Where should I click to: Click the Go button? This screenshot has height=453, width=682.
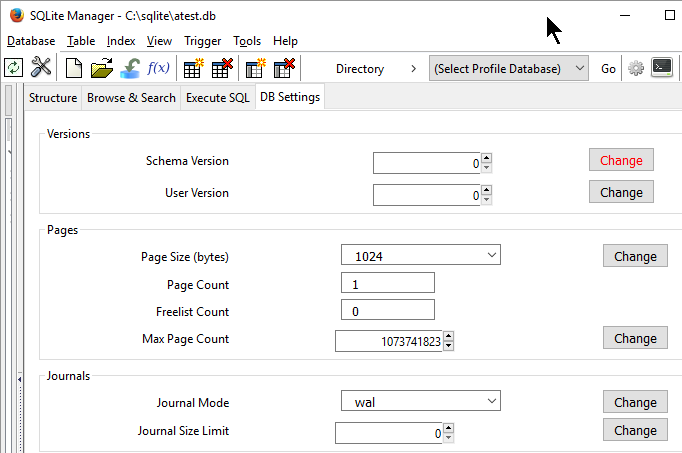[608, 69]
